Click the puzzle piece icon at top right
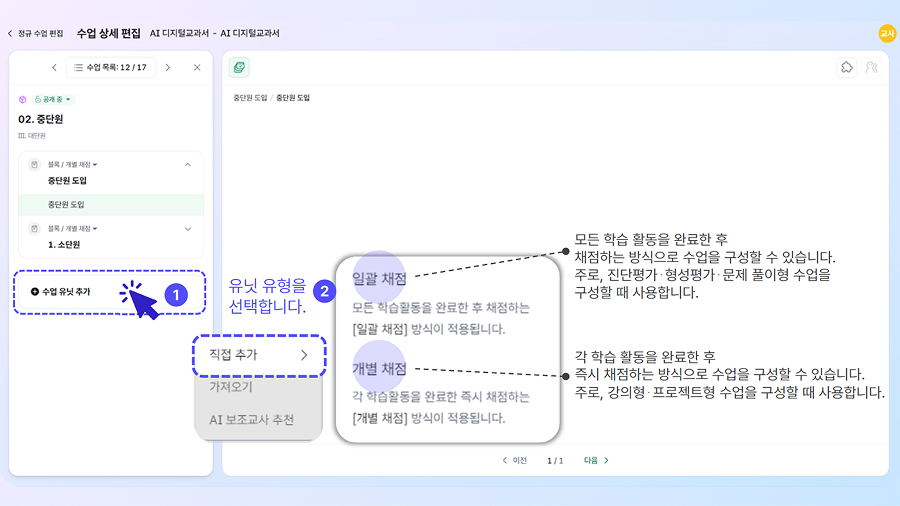This screenshot has width=900, height=506. pos(846,67)
